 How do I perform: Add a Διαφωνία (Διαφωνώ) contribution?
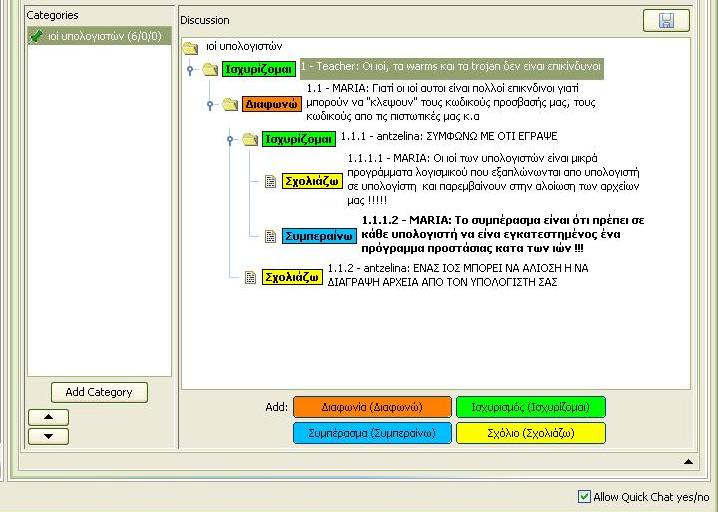tap(372, 407)
